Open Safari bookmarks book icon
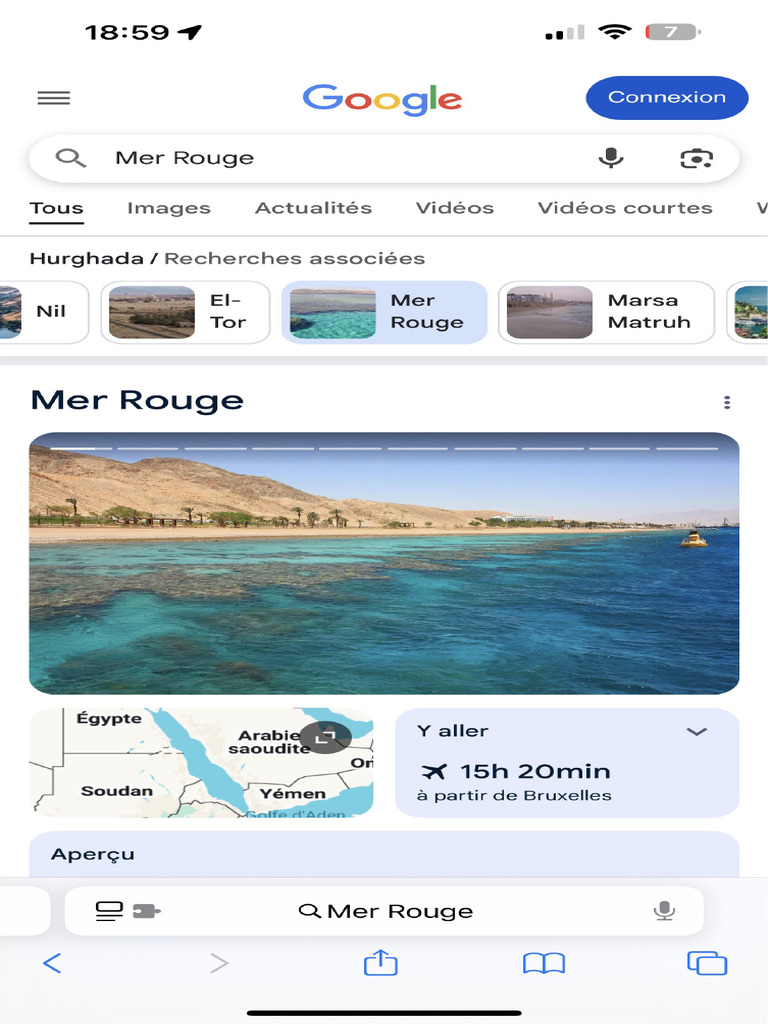This screenshot has height=1024, width=768. click(544, 963)
